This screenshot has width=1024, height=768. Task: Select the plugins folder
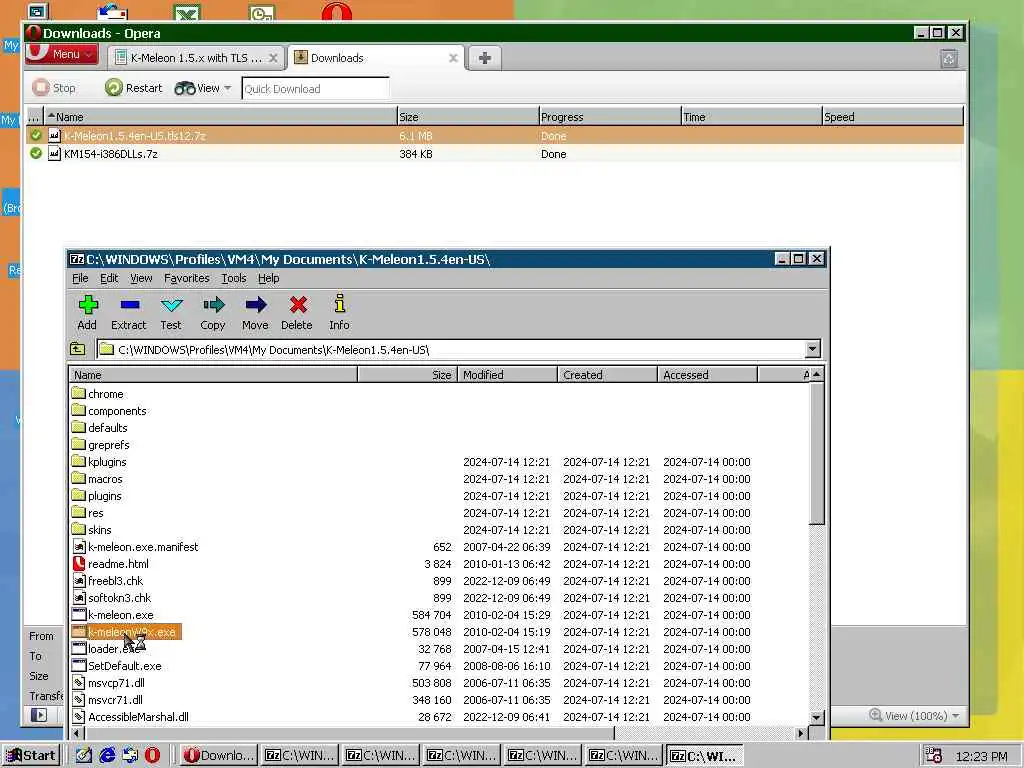97,496
